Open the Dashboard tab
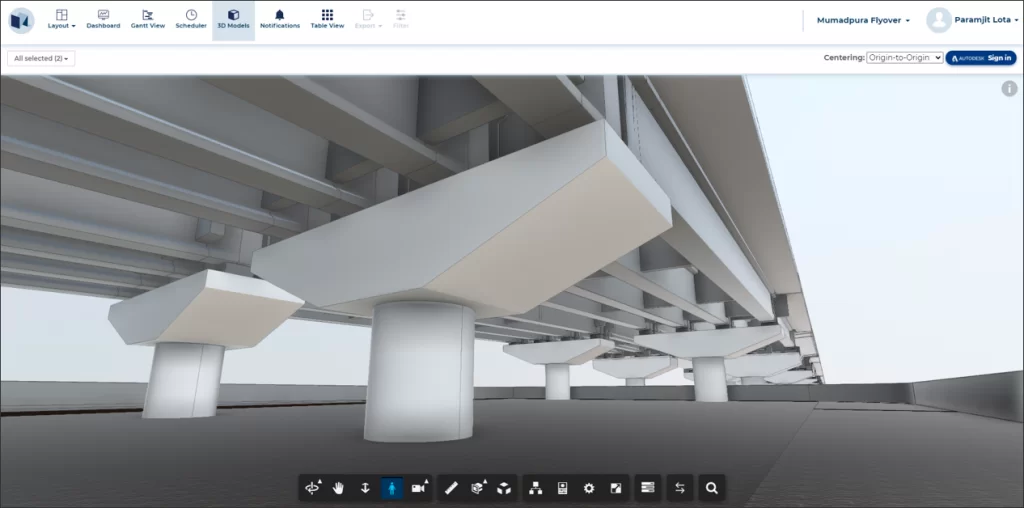Image resolution: width=1024 pixels, height=508 pixels. click(103, 20)
